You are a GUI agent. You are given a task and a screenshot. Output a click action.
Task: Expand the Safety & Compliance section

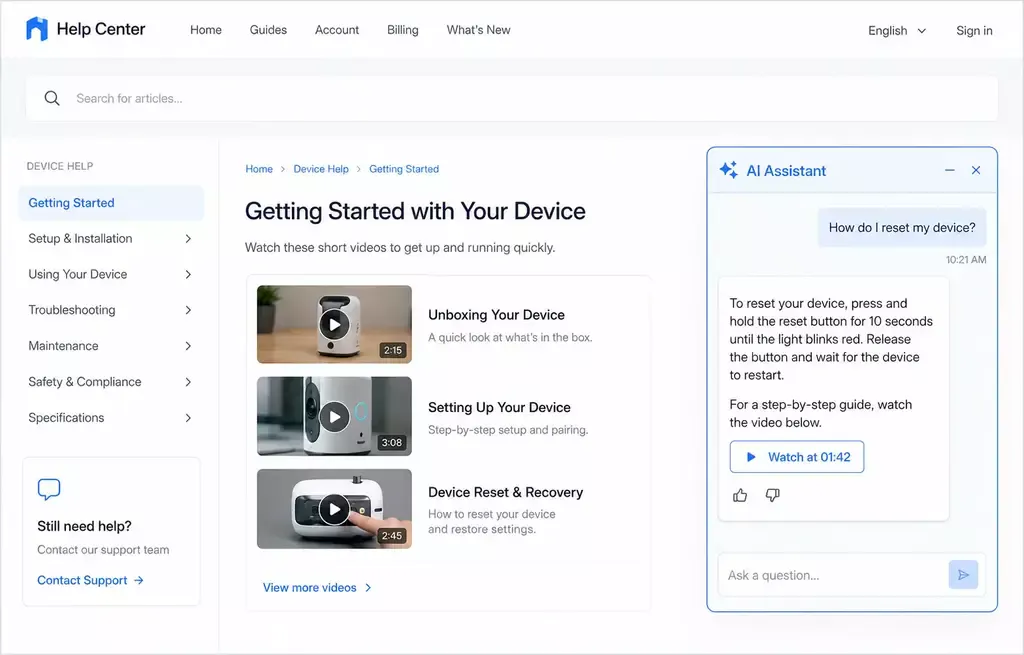111,382
